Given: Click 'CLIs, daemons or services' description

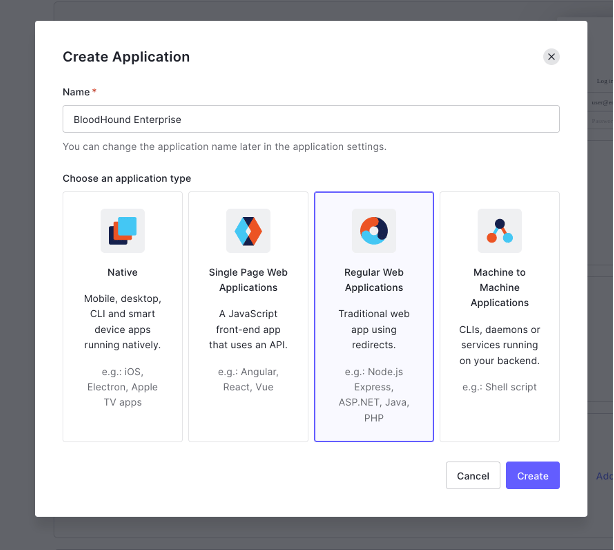Looking at the screenshot, I should pos(500,345).
